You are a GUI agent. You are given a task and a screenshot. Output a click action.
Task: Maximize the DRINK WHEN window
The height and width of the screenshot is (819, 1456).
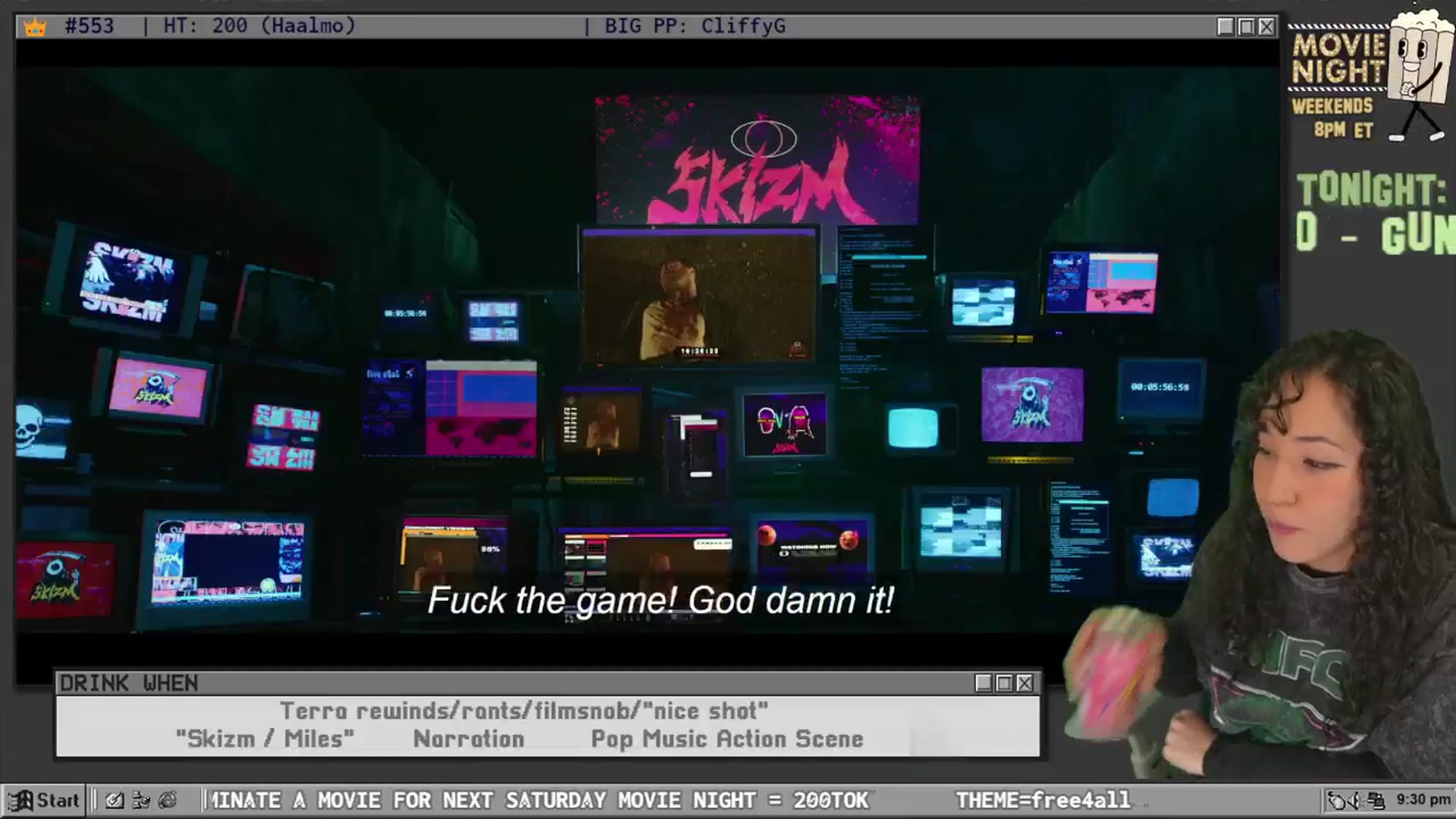[x=1004, y=683]
